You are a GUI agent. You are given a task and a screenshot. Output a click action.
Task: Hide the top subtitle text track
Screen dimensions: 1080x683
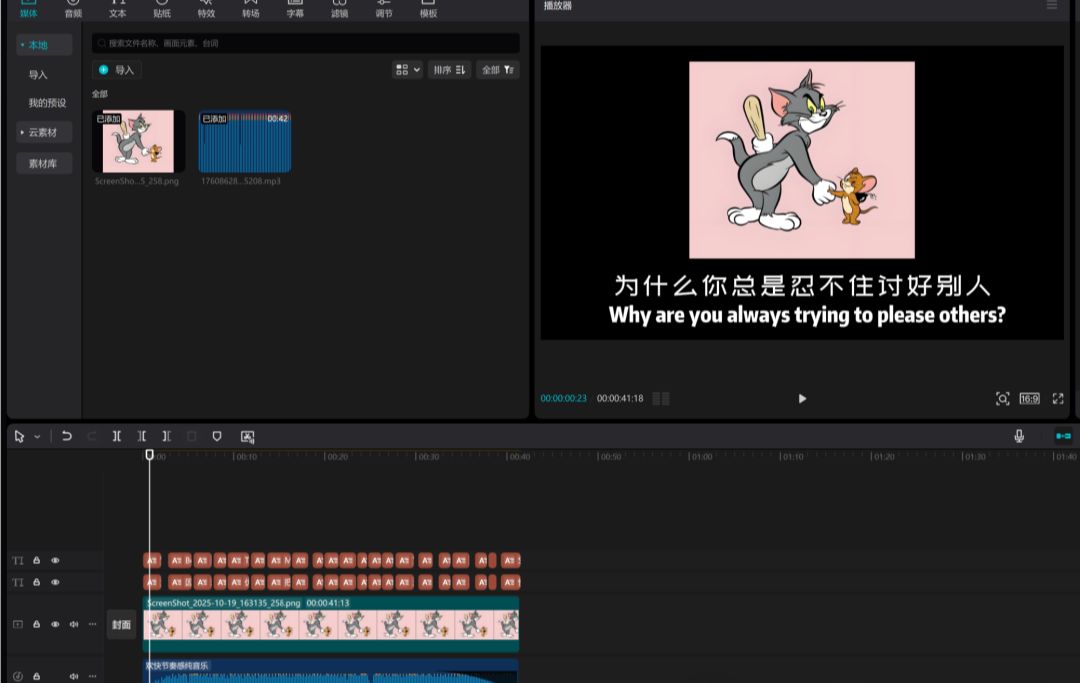click(55, 561)
